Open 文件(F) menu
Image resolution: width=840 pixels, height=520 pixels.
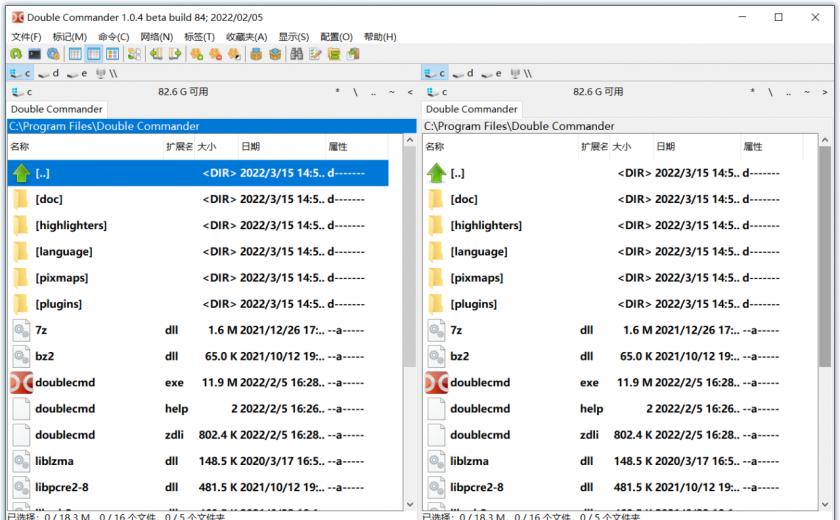click(x=26, y=37)
